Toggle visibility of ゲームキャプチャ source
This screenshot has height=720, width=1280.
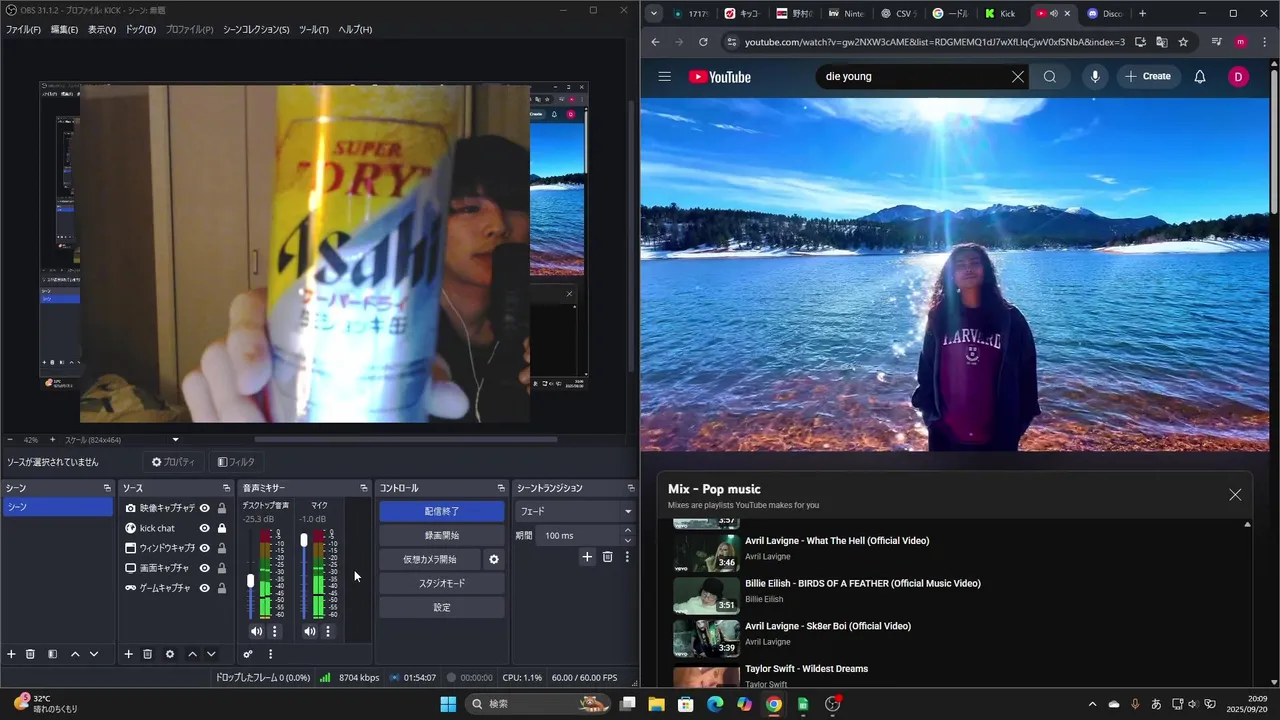pyautogui.click(x=205, y=588)
